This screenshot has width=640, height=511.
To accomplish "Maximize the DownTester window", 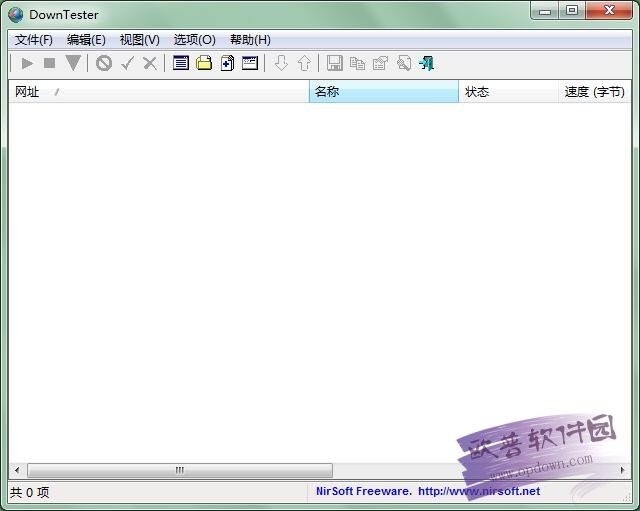I will click(572, 11).
